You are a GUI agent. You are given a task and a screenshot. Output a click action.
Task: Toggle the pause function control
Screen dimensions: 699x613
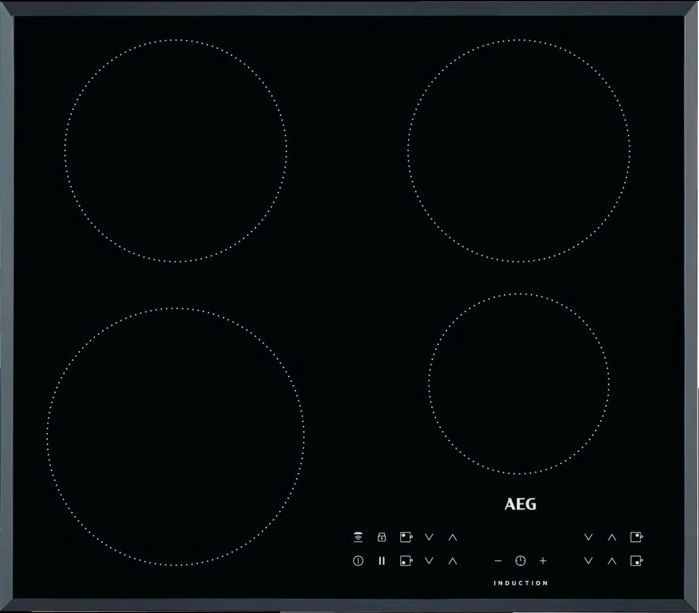(381, 561)
